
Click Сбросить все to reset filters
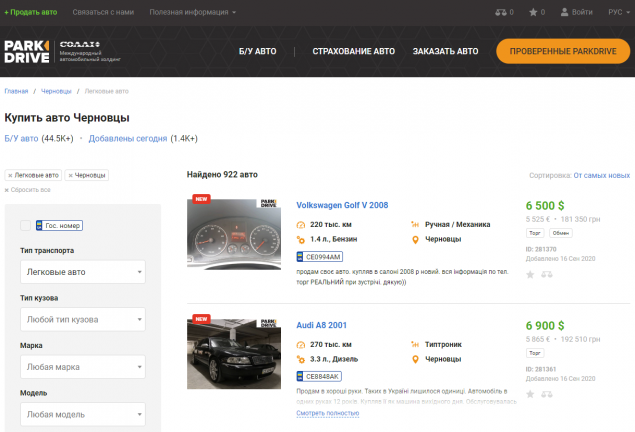(x=28, y=190)
